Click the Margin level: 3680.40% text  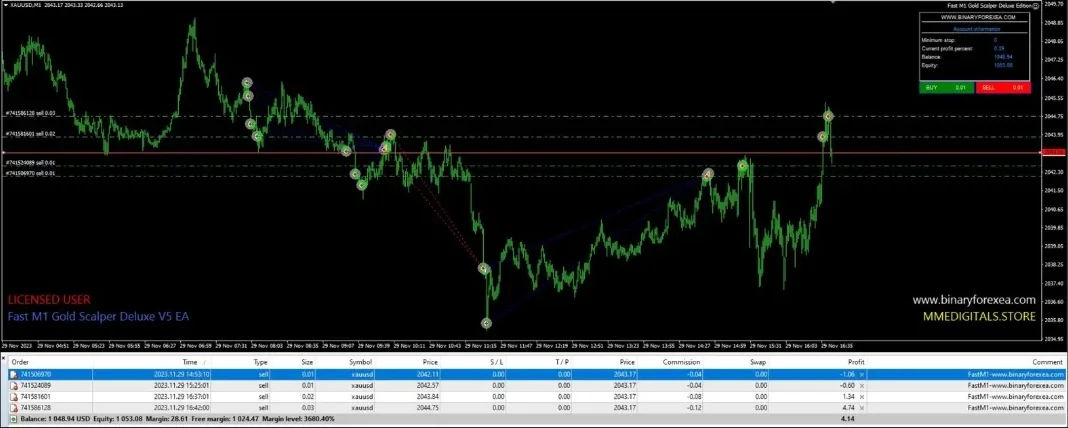(300, 418)
